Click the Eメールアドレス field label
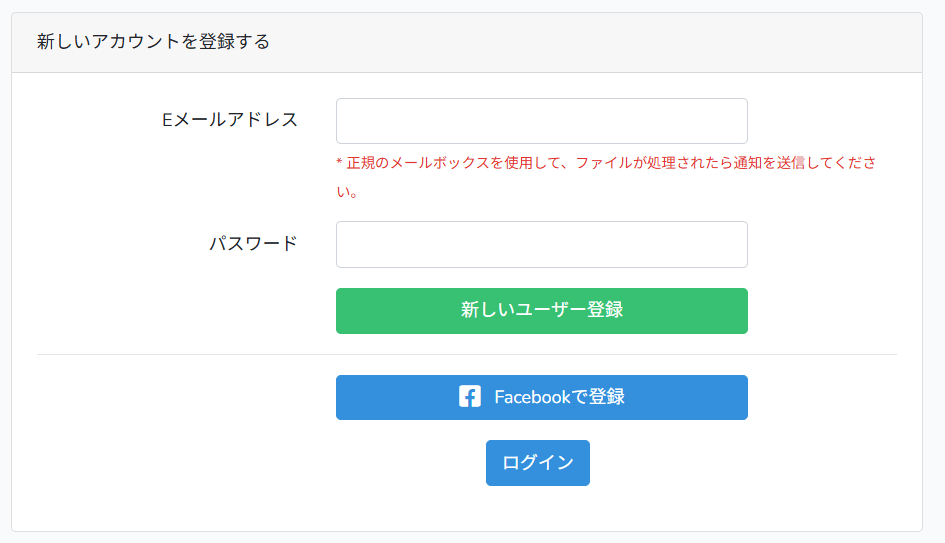Image resolution: width=945 pixels, height=543 pixels. point(230,120)
